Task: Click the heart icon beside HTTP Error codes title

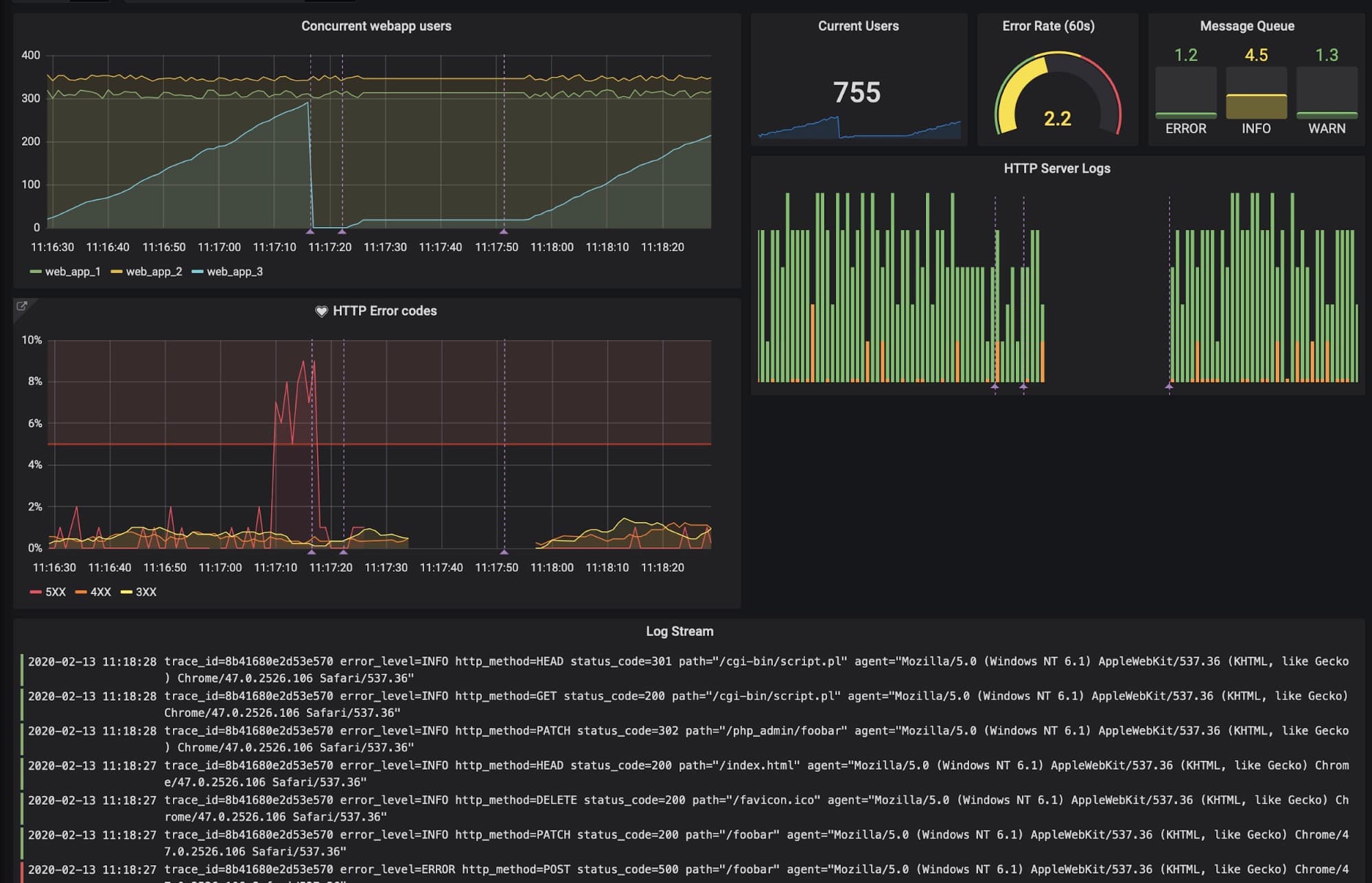Action: tap(321, 311)
